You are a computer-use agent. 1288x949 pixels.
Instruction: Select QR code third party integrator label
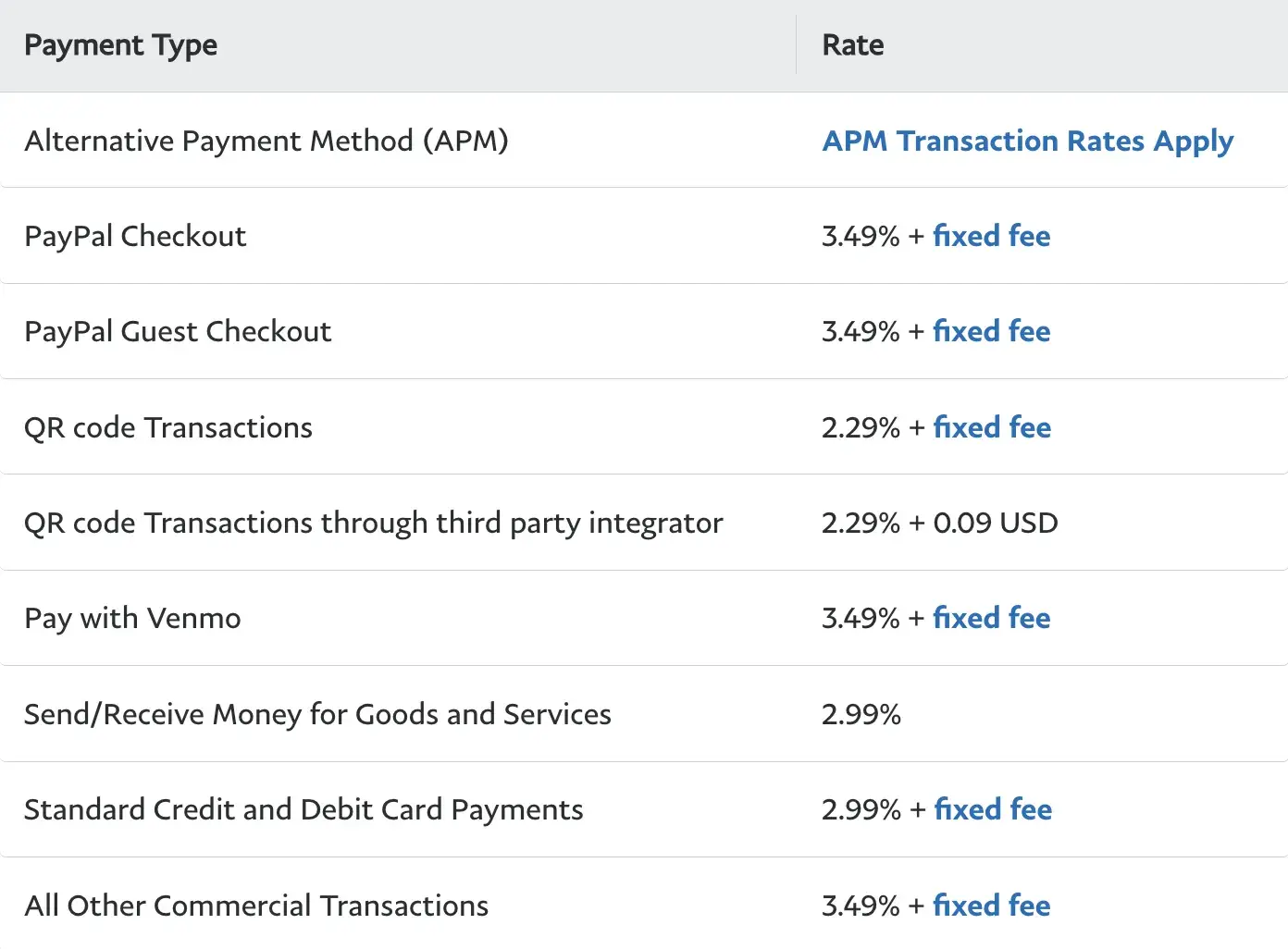(x=373, y=524)
